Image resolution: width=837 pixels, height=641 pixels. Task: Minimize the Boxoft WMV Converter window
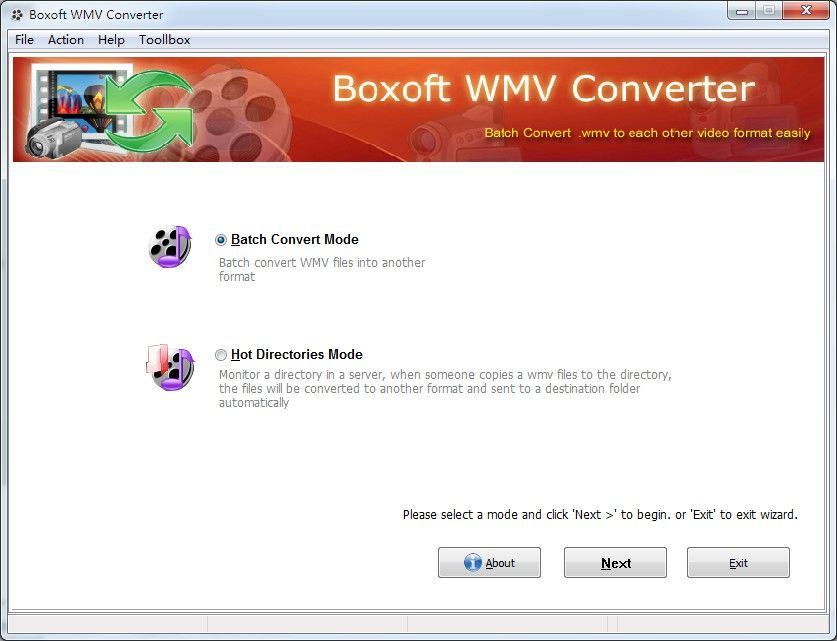[x=741, y=11]
